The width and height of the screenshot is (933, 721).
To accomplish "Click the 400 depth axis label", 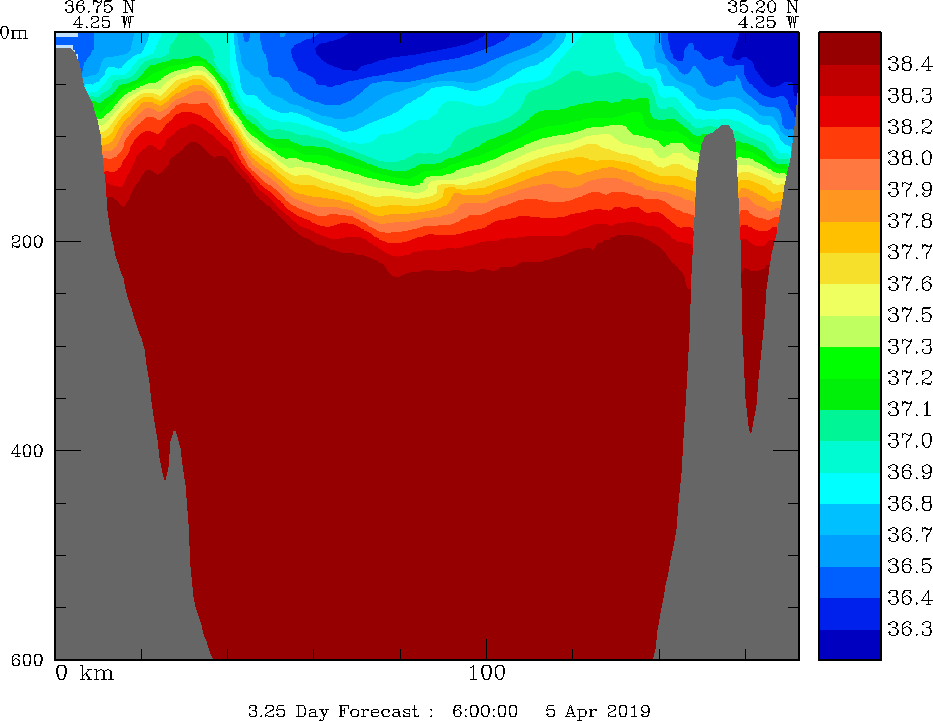I will [x=31, y=450].
